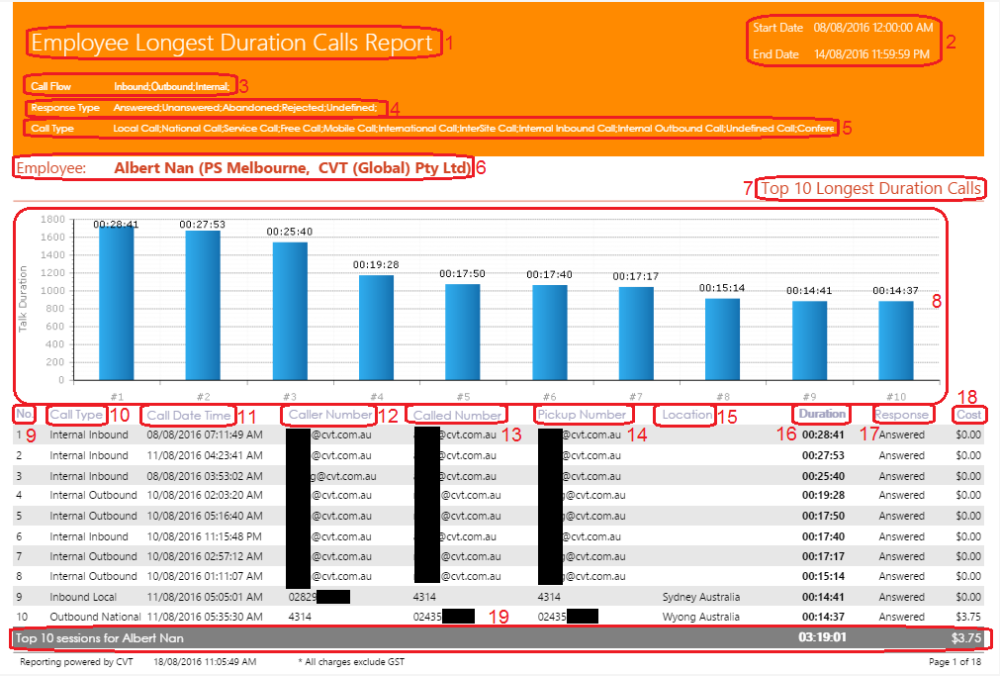The width and height of the screenshot is (1000, 676).
Task: Click the Top 10 Longest Duration Calls heading
Action: pyautogui.click(x=871, y=188)
